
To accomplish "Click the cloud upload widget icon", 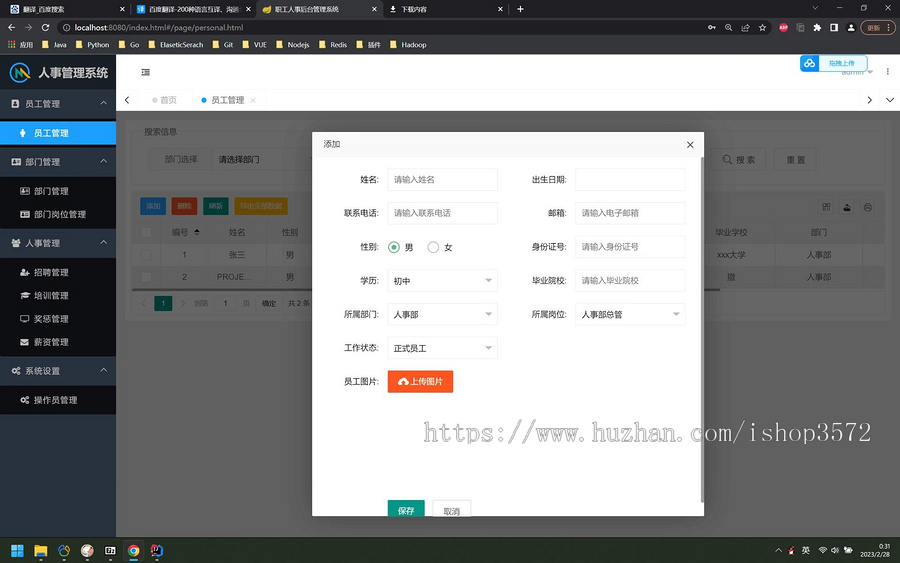I will (x=809, y=63).
